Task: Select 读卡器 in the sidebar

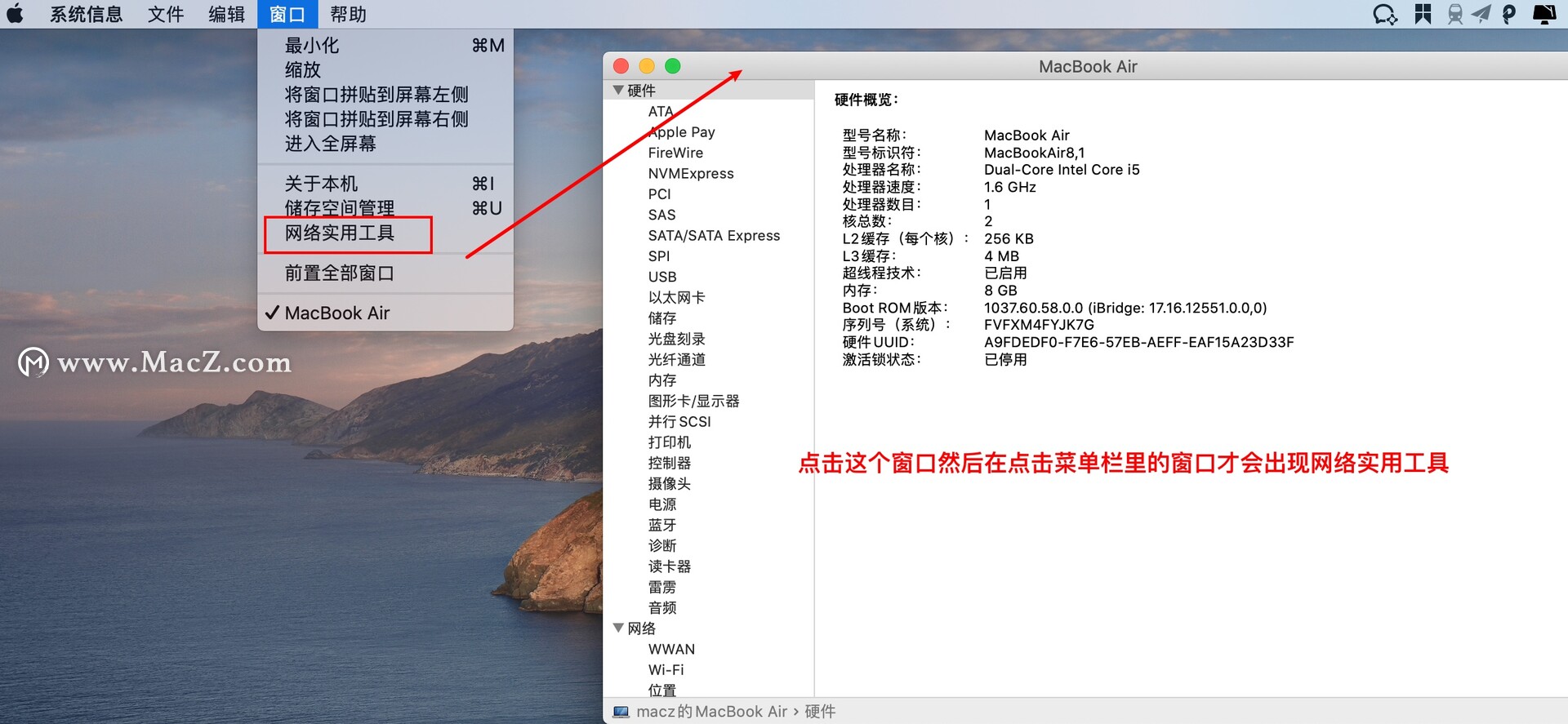Action: click(x=669, y=566)
